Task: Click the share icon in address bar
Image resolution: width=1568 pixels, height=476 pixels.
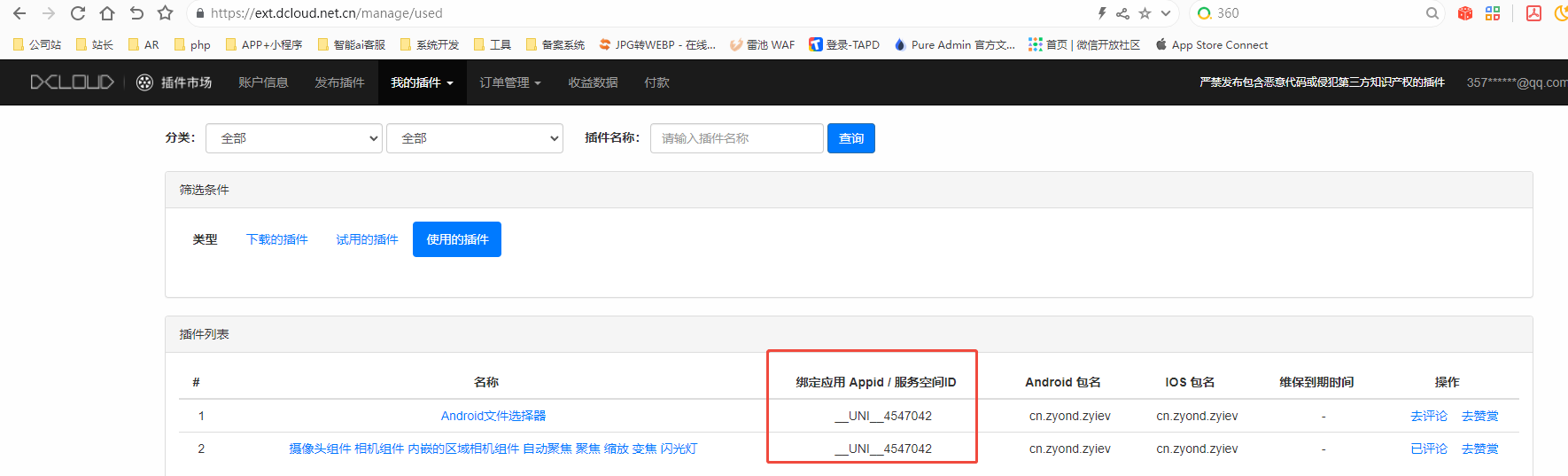Action: 1122,13
